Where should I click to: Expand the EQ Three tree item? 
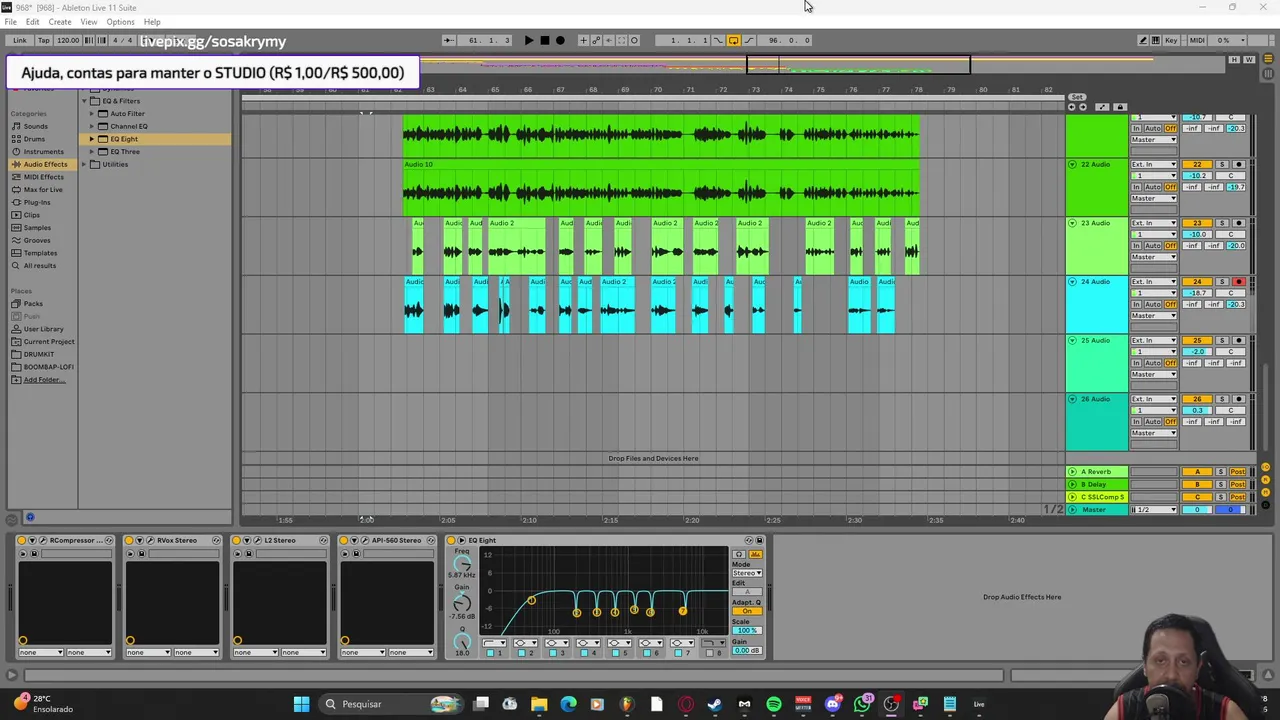click(91, 152)
